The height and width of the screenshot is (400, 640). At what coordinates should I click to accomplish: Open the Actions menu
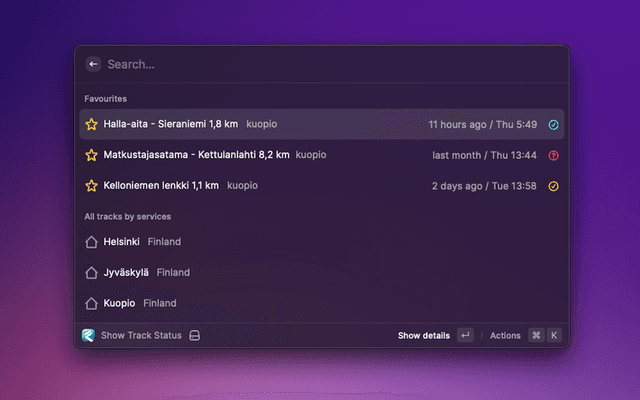505,335
